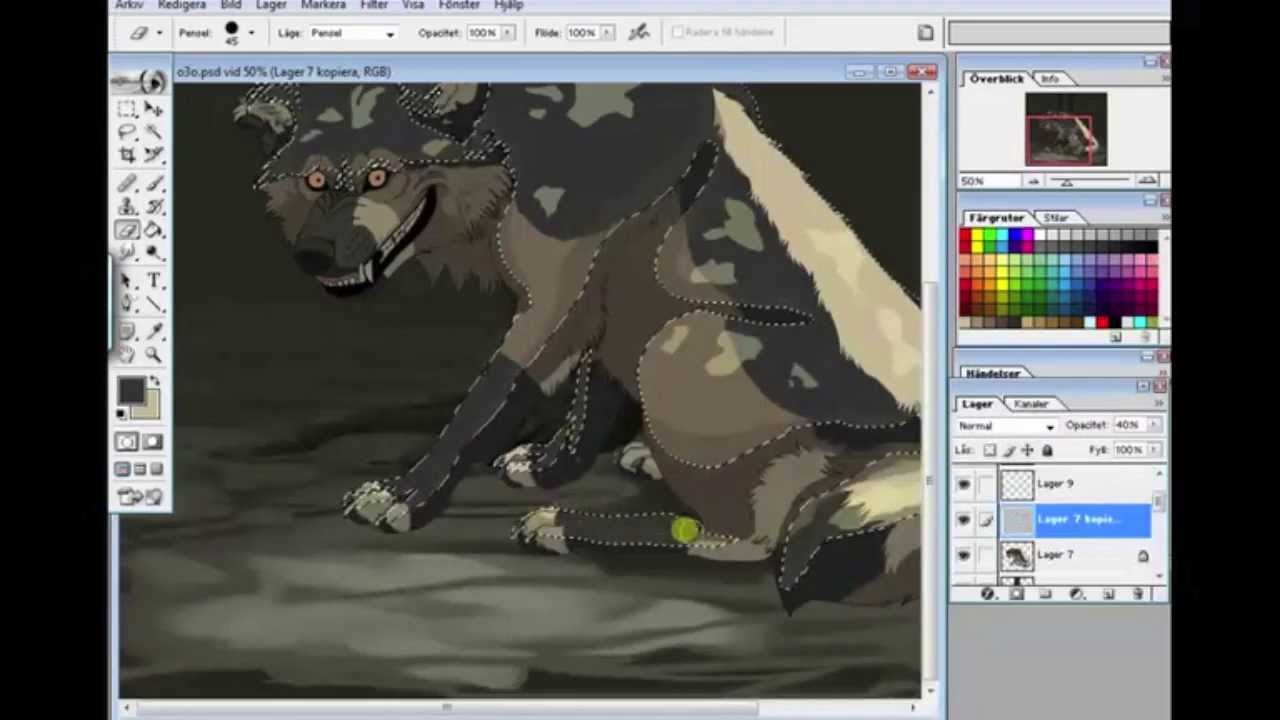Select the Line tool
The image size is (1280, 720).
154,305
